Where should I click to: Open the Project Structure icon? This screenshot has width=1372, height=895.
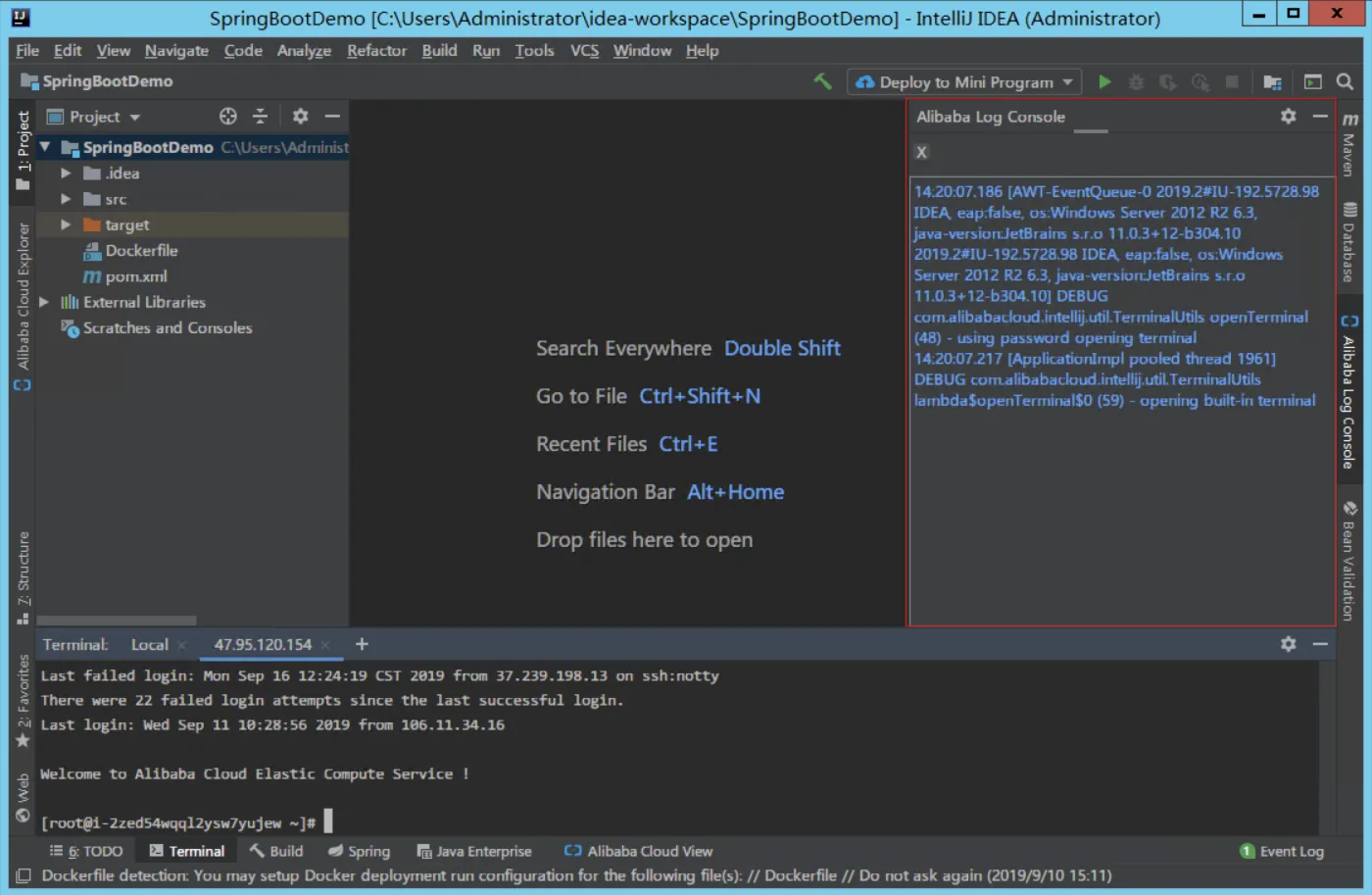tap(1272, 82)
